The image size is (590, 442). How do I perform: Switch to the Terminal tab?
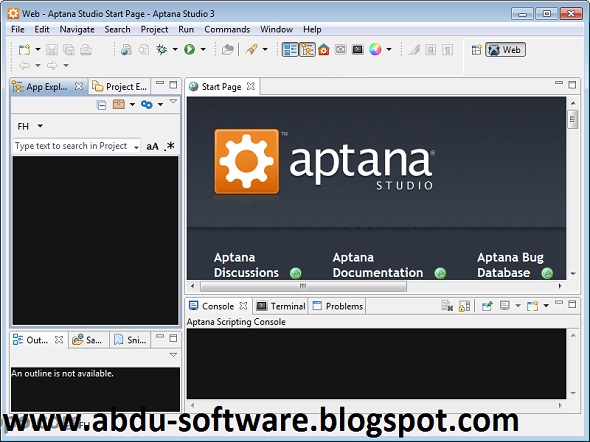coord(281,306)
